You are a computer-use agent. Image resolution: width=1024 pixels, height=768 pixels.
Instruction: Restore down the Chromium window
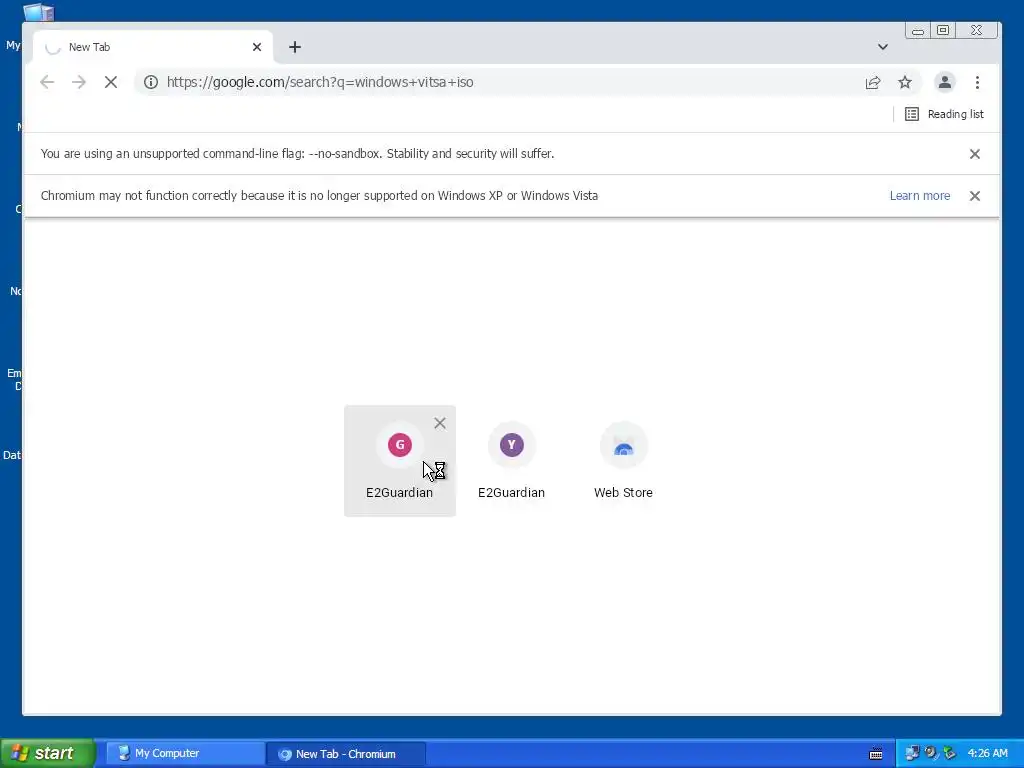coord(943,30)
